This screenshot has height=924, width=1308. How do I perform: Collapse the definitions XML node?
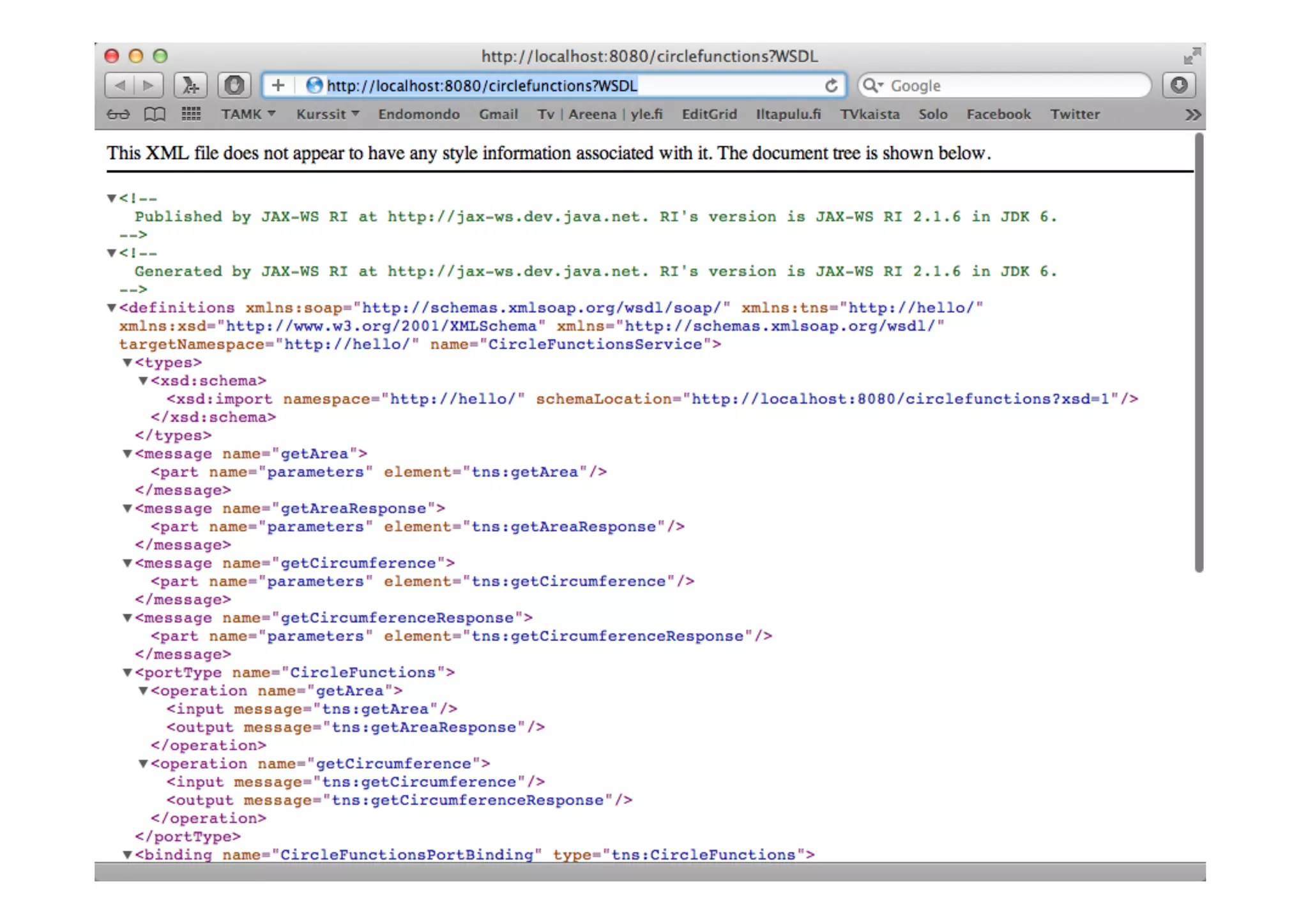pos(112,308)
